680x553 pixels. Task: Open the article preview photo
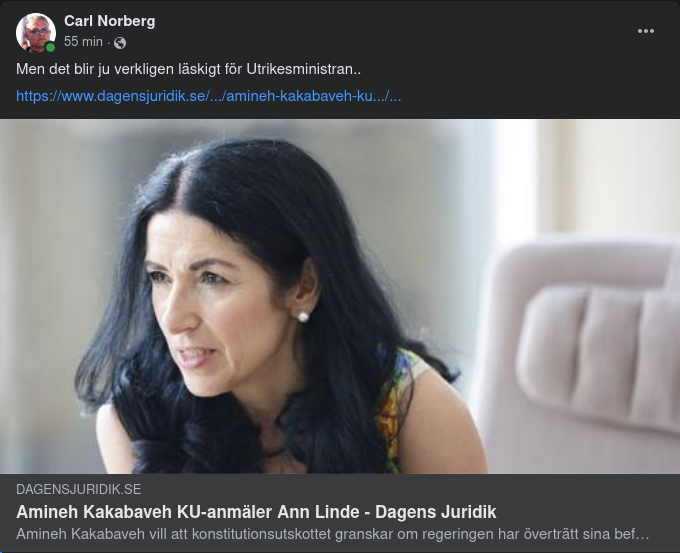click(340, 296)
